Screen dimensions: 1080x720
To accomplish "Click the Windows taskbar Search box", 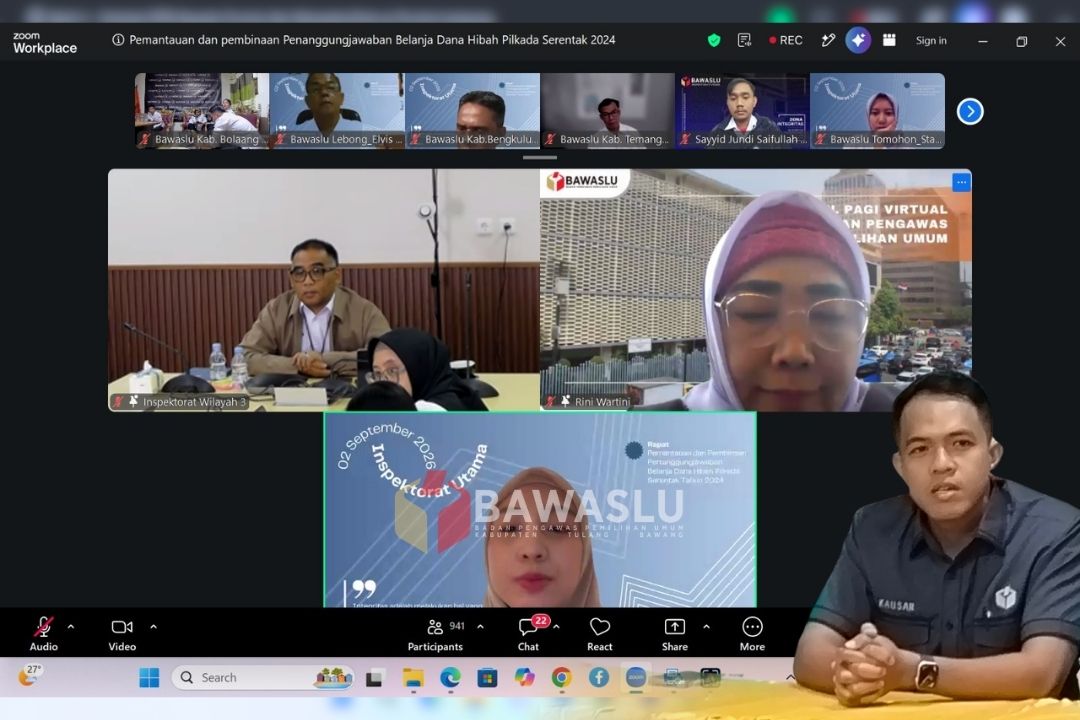I will point(263,678).
